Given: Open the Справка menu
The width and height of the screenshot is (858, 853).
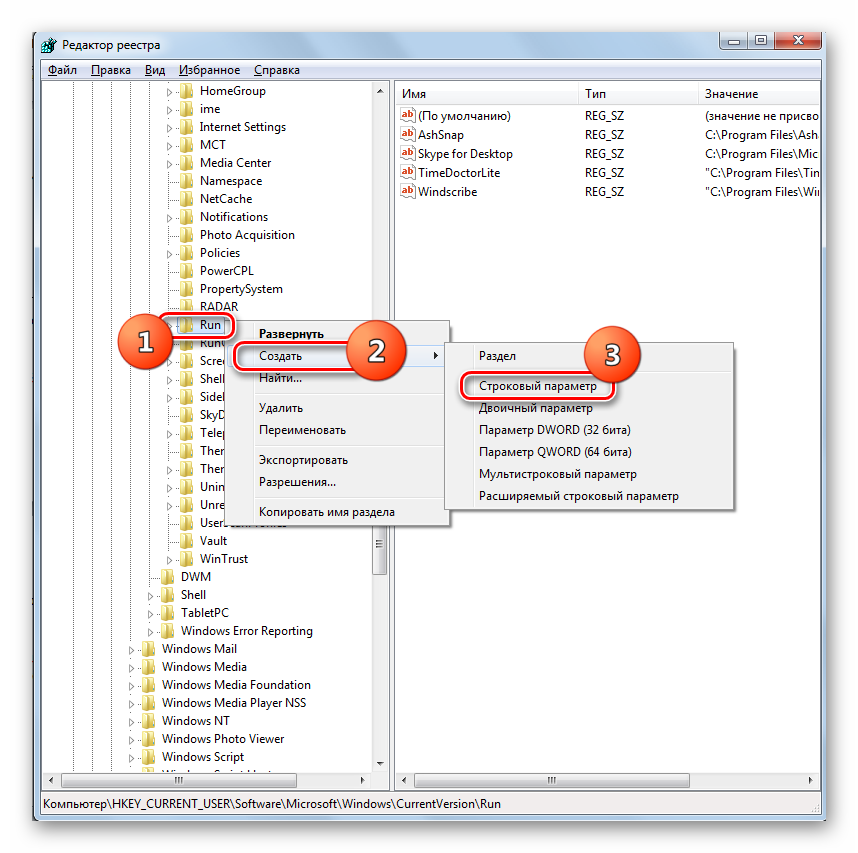Looking at the screenshot, I should tap(276, 70).
